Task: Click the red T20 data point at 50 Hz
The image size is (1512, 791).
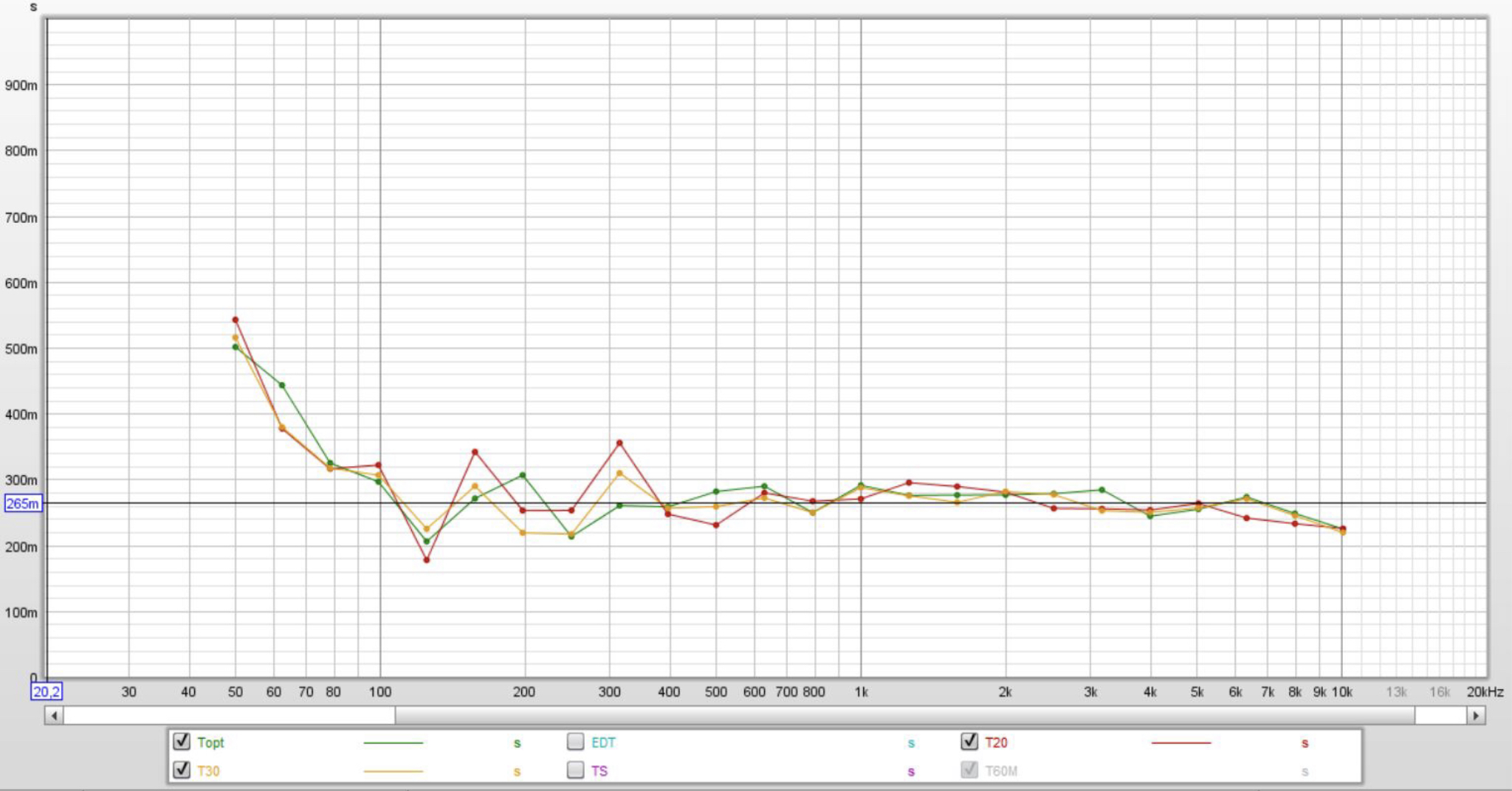Action: pyautogui.click(x=236, y=319)
